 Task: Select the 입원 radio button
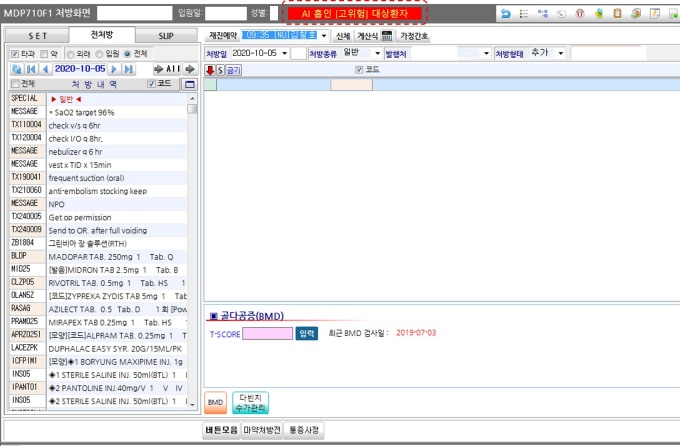[x=98, y=53]
